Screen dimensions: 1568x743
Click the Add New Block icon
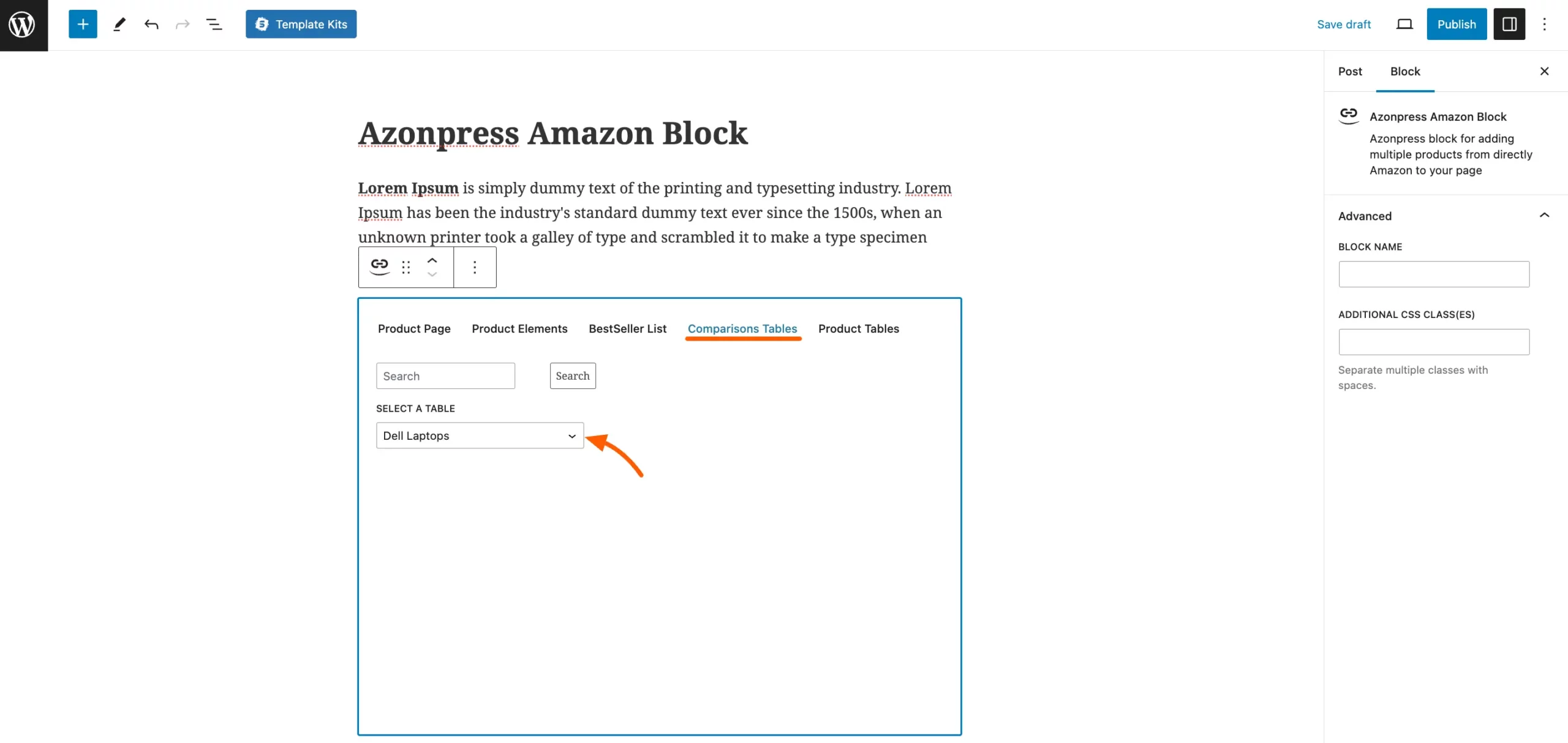[x=82, y=24]
